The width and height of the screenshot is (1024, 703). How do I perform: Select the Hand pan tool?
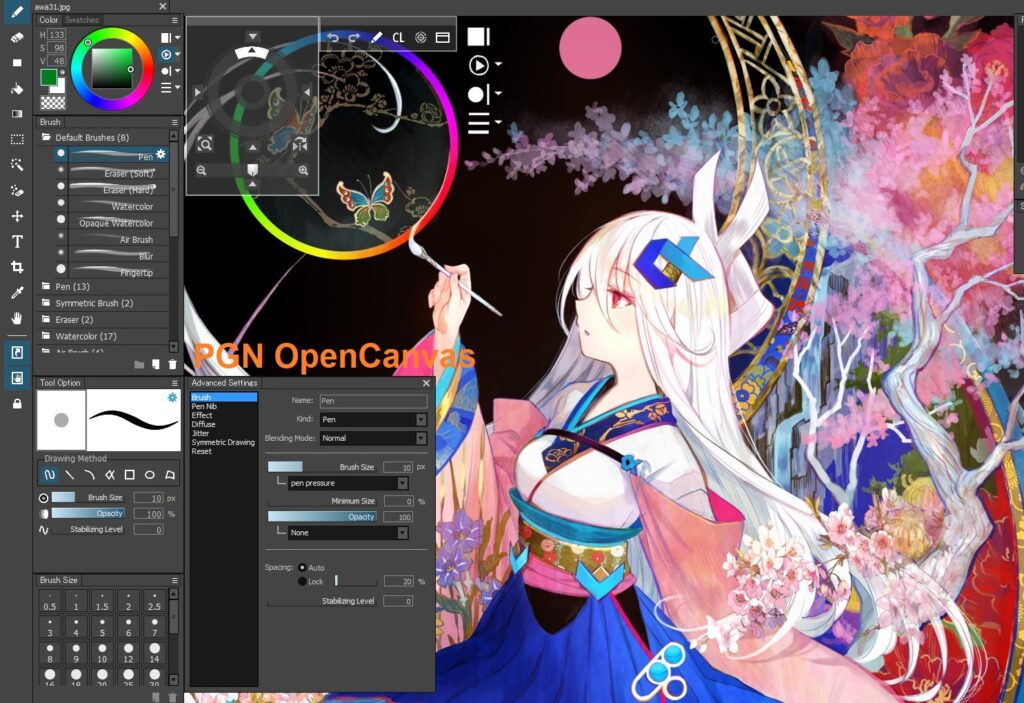coord(17,318)
